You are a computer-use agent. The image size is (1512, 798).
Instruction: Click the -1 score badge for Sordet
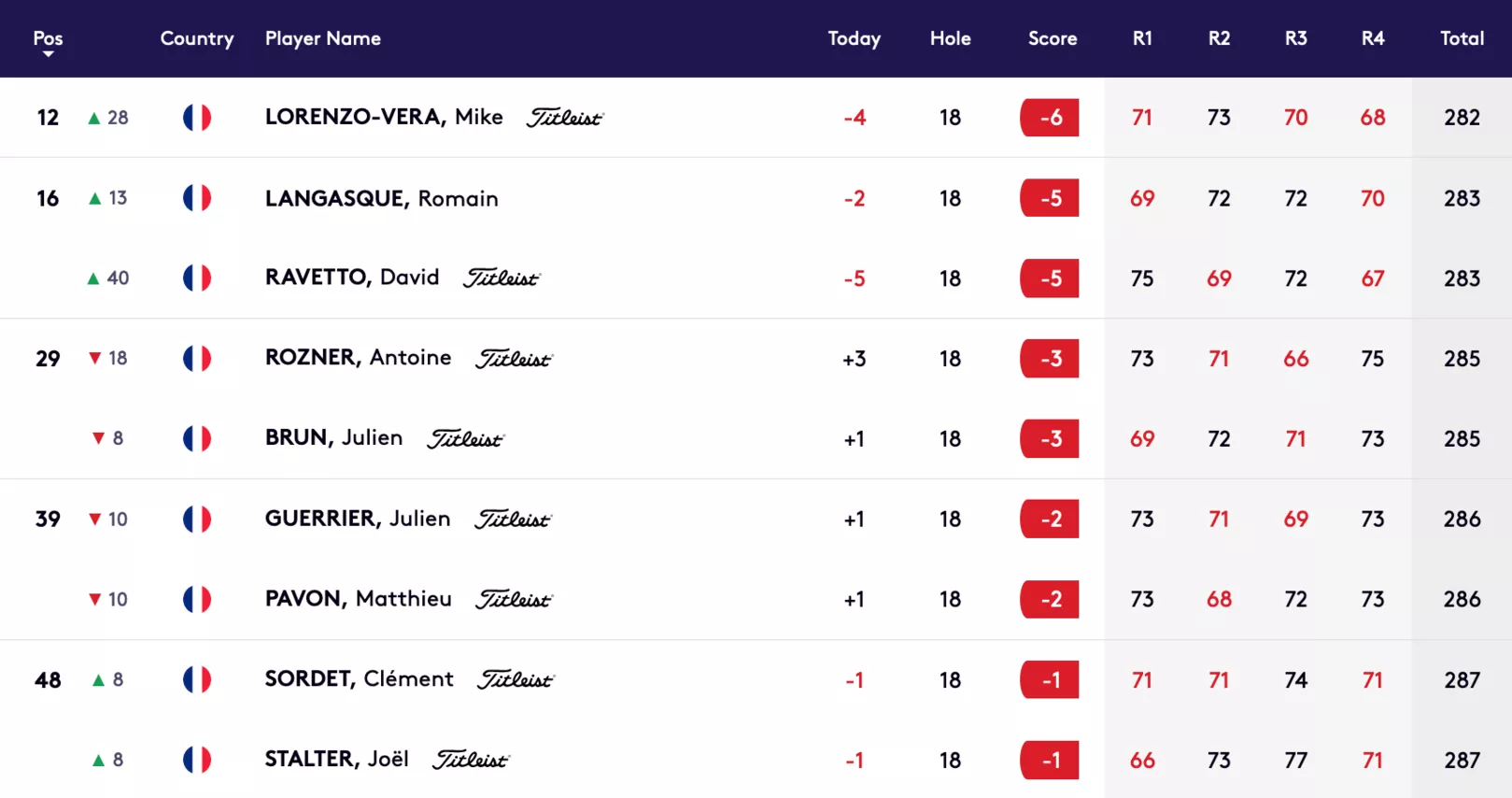click(x=1050, y=679)
